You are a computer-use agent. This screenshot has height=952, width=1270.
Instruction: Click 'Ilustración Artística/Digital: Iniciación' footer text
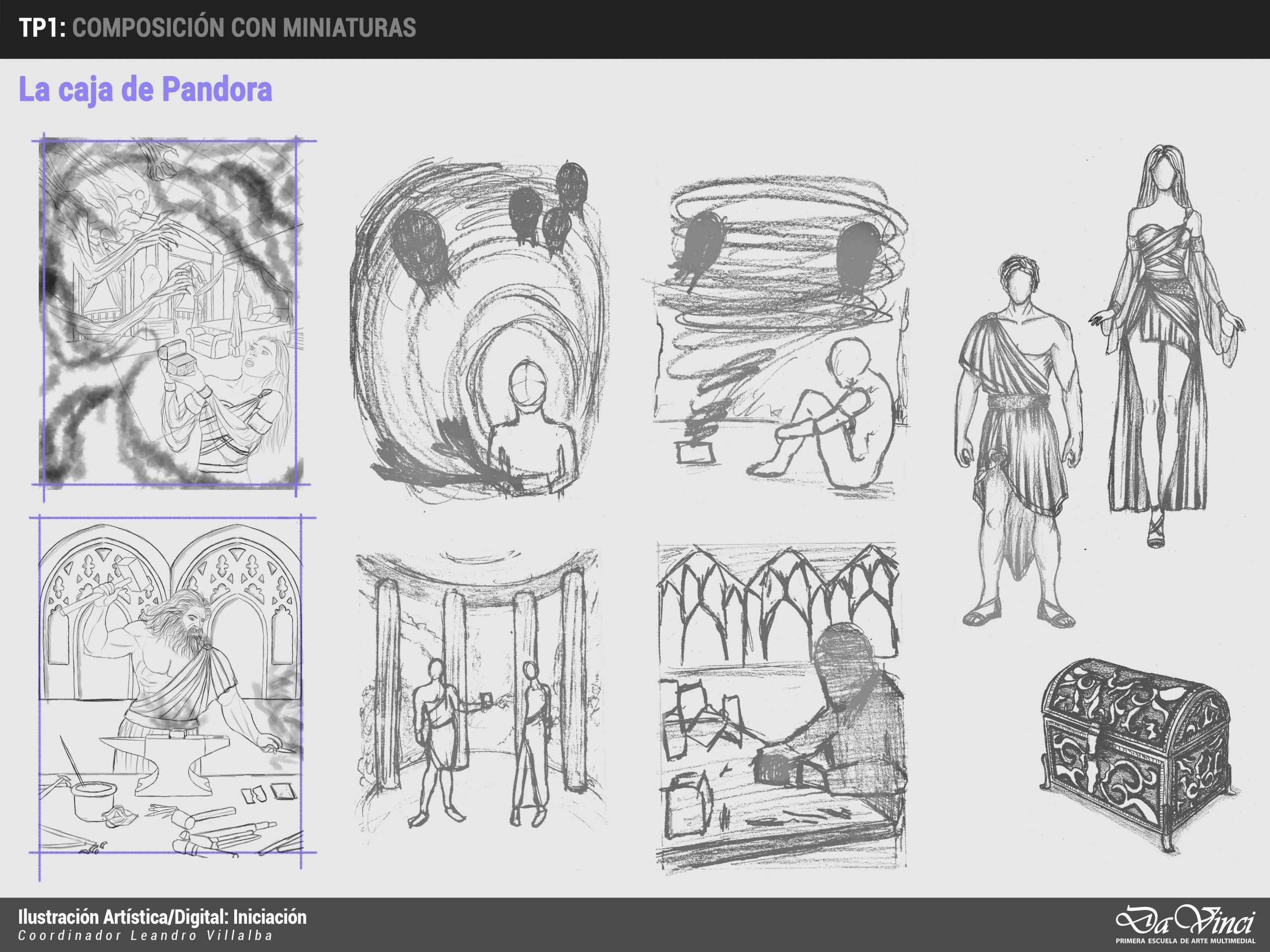point(163,917)
